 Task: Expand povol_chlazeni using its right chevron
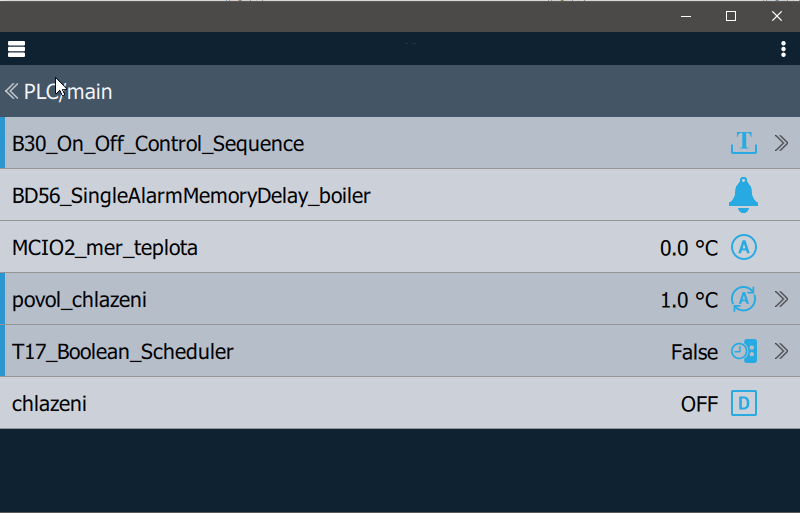(x=781, y=299)
